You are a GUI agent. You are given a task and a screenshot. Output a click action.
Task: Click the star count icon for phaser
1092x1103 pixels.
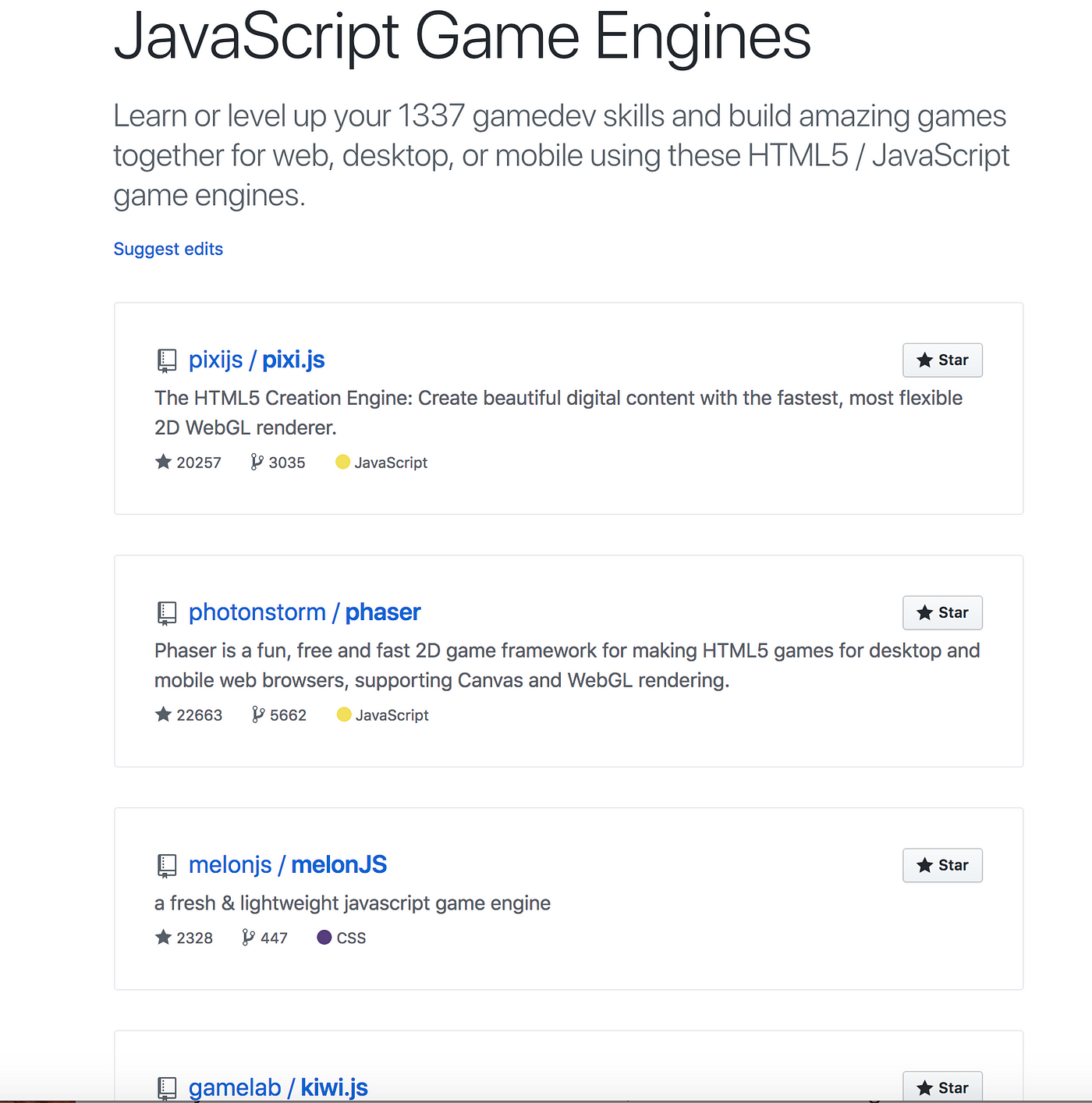163,715
